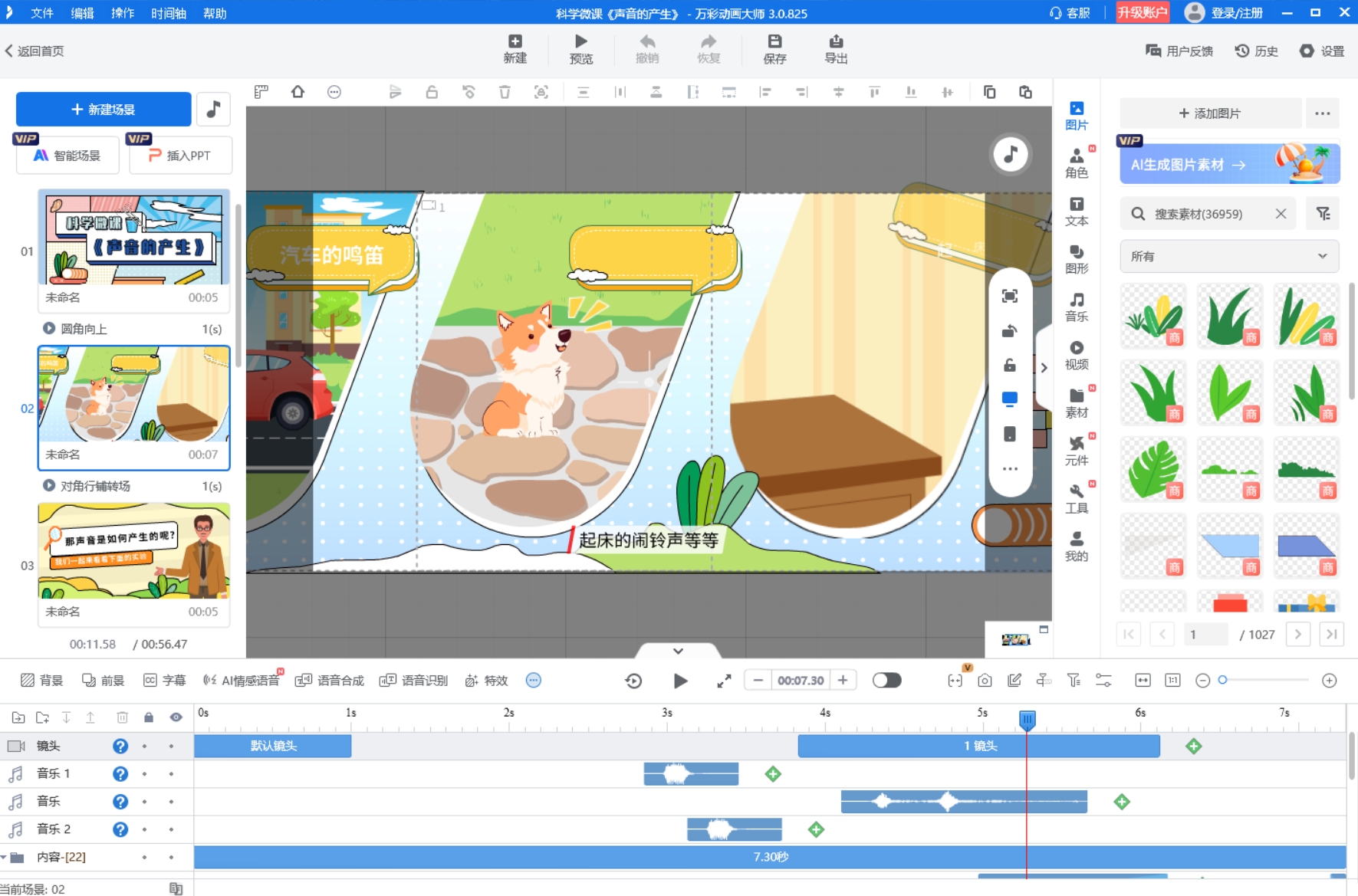This screenshot has height=896, width=1358.
Task: Toggle the timeline lock icon
Action: click(149, 717)
